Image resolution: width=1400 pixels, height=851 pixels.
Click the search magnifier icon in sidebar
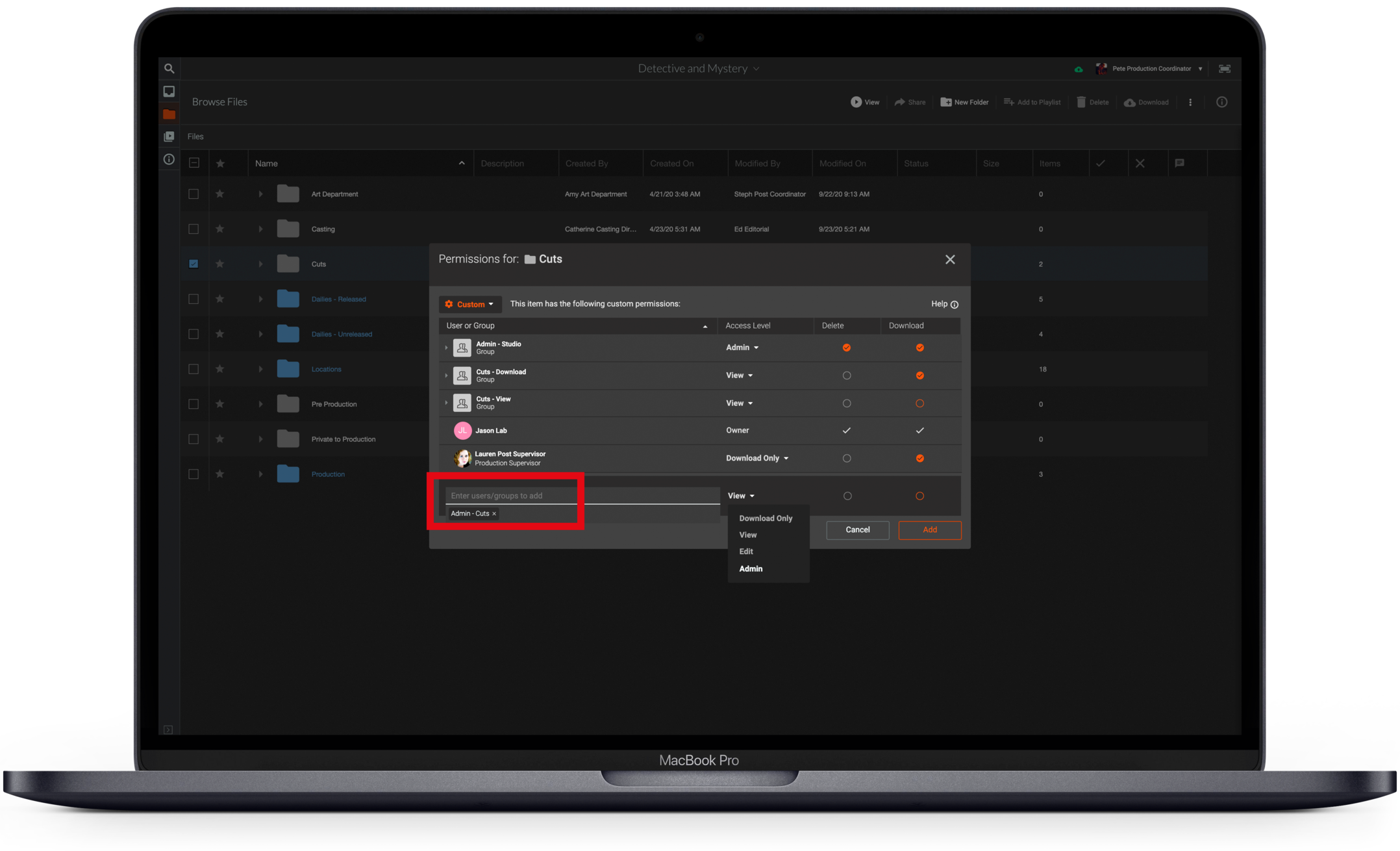point(169,68)
